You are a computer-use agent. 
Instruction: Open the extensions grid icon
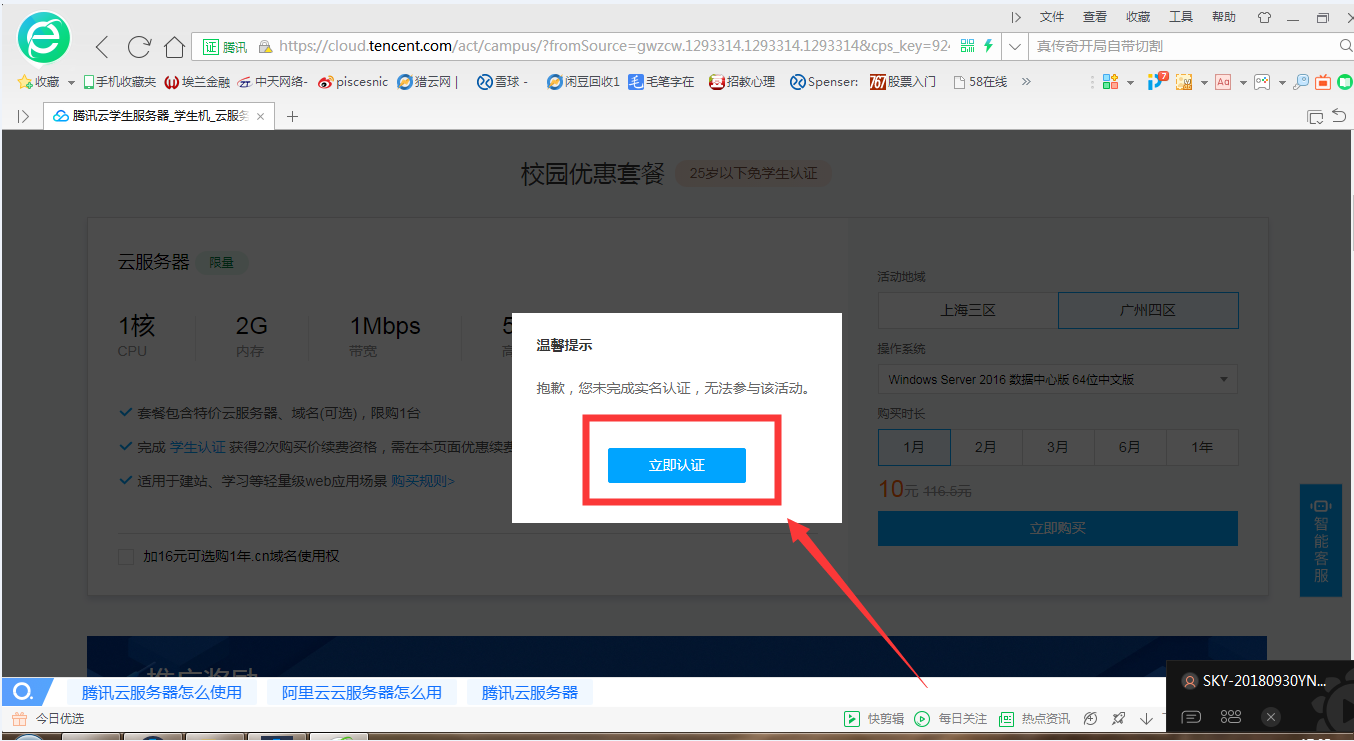[x=1110, y=82]
